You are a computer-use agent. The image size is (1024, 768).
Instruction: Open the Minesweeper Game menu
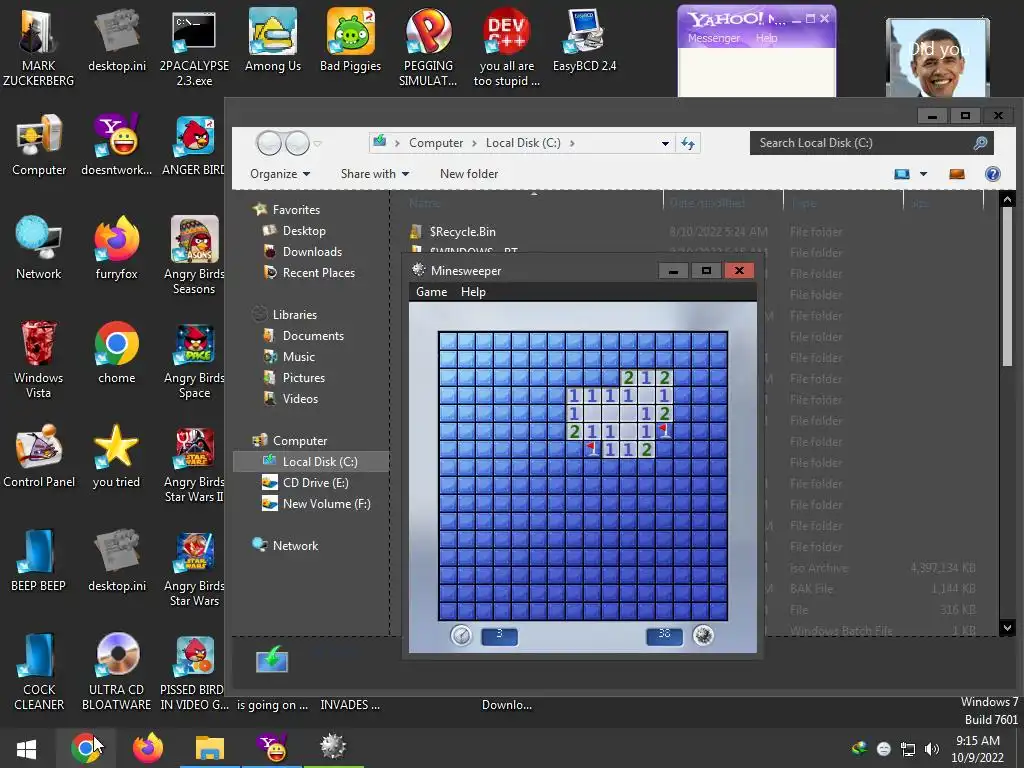tap(431, 292)
